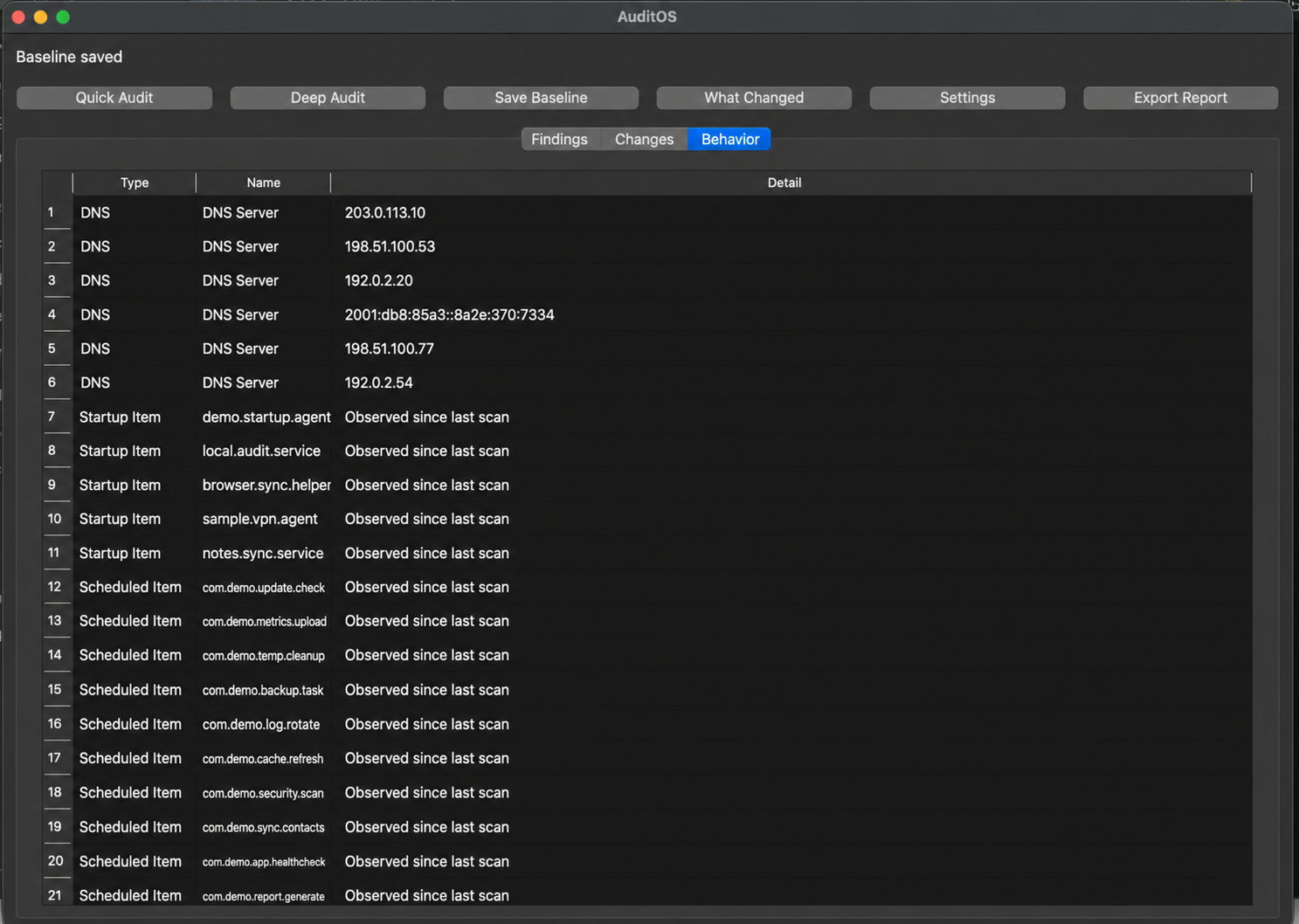The image size is (1299, 924).
Task: Select DNS address 203.0.113.10
Action: (x=385, y=213)
